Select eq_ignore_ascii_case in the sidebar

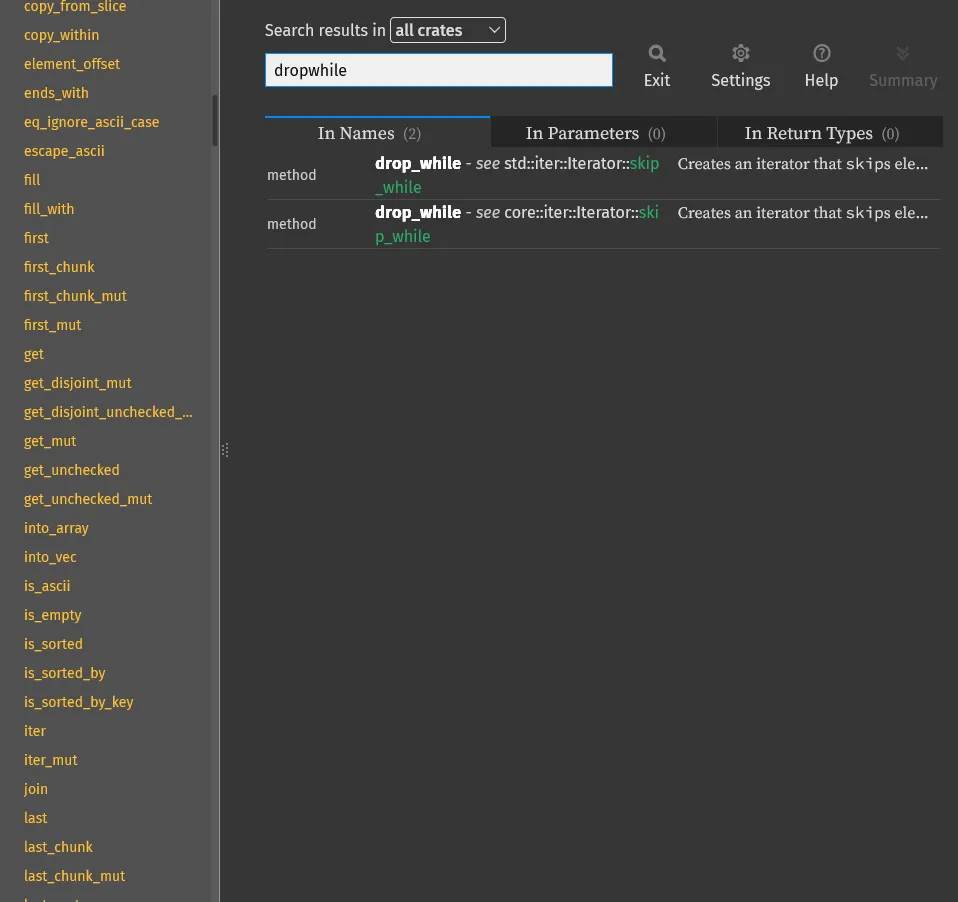pos(91,122)
